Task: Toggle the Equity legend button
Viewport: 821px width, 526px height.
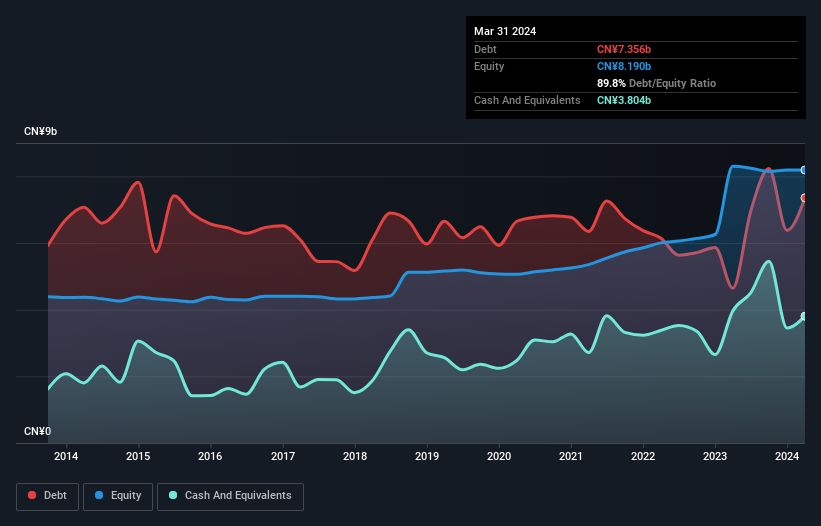Action: coord(118,496)
